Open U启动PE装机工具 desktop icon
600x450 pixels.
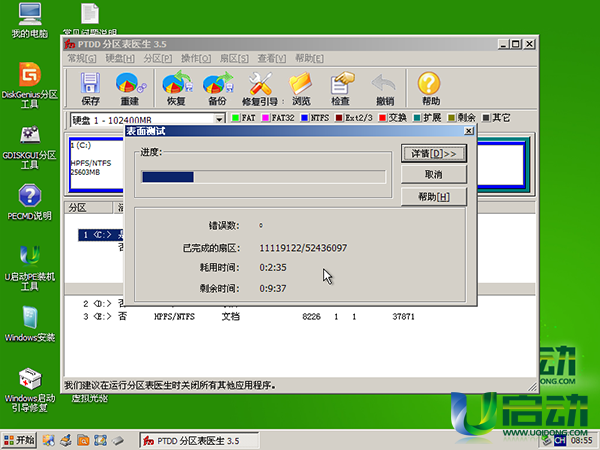click(x=29, y=268)
